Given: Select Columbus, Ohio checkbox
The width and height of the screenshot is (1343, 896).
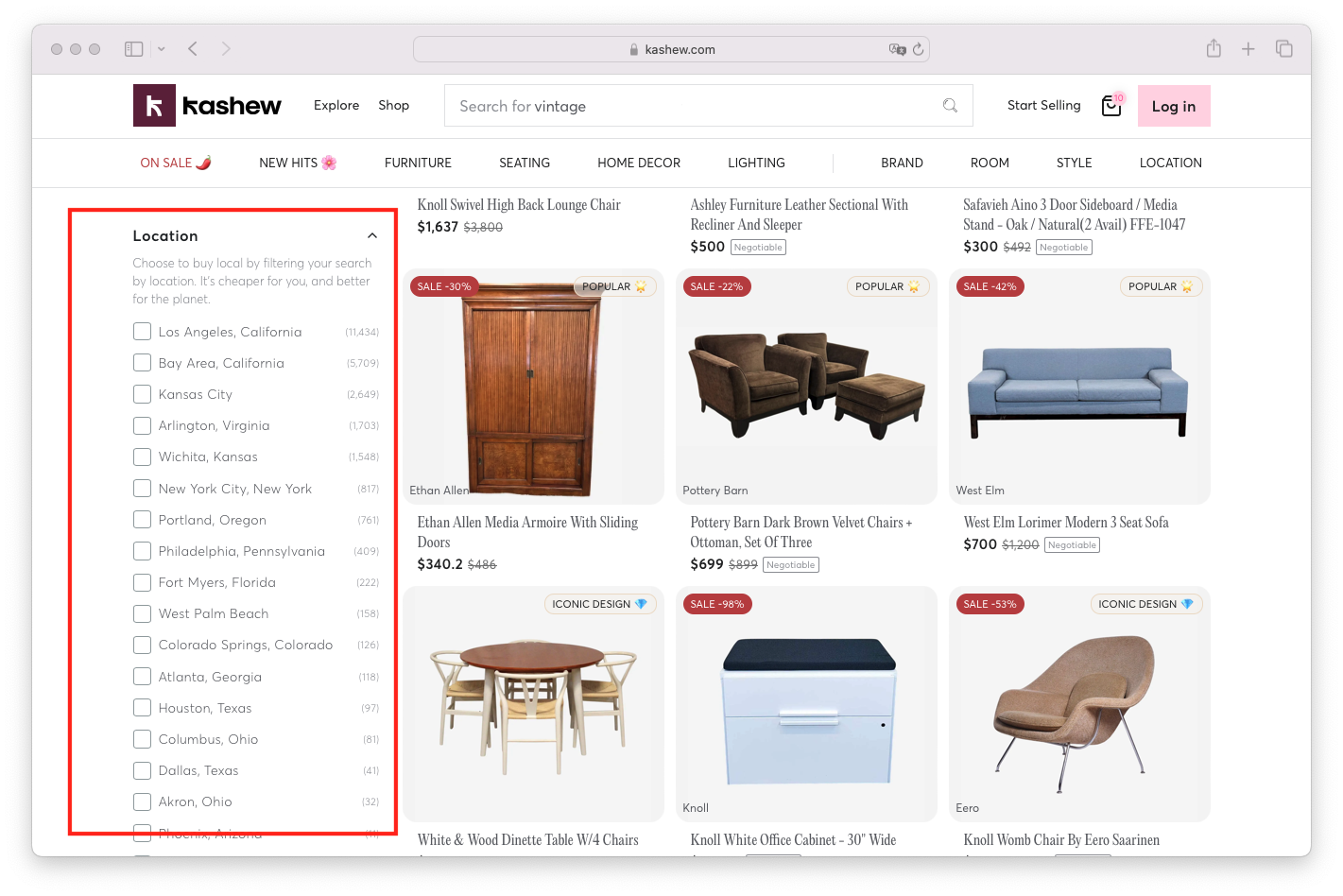Looking at the screenshot, I should tap(143, 739).
